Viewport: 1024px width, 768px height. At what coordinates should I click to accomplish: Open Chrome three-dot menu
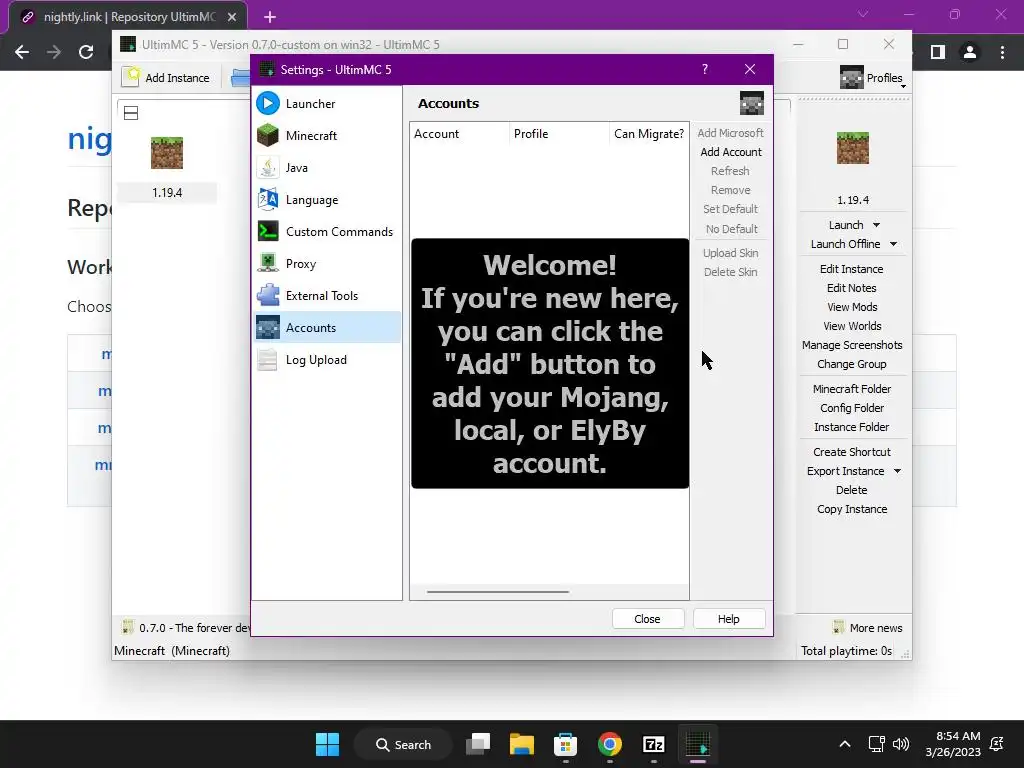point(1002,52)
